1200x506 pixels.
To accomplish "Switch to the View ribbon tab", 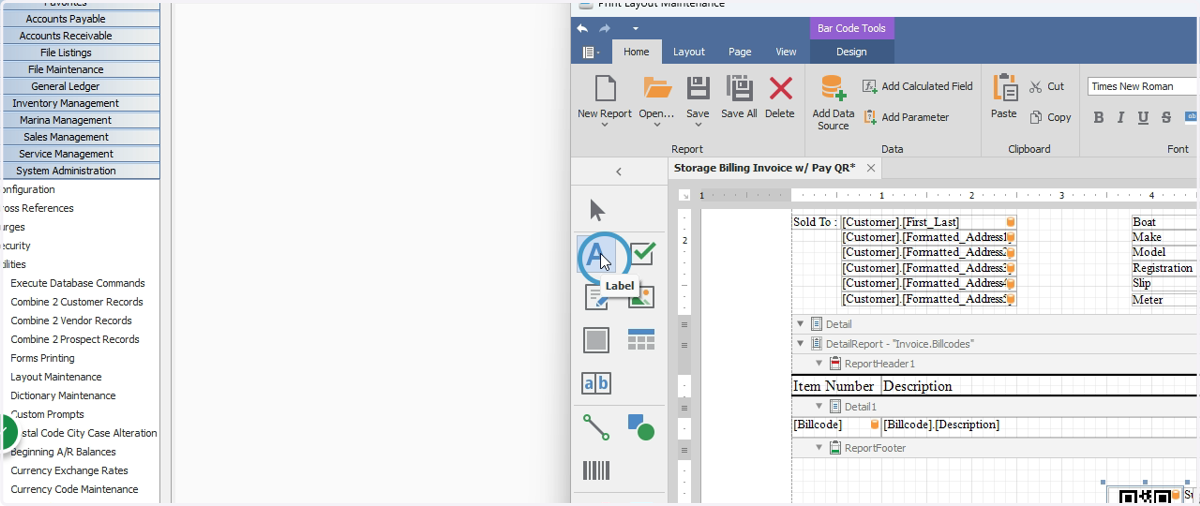I will (x=786, y=52).
